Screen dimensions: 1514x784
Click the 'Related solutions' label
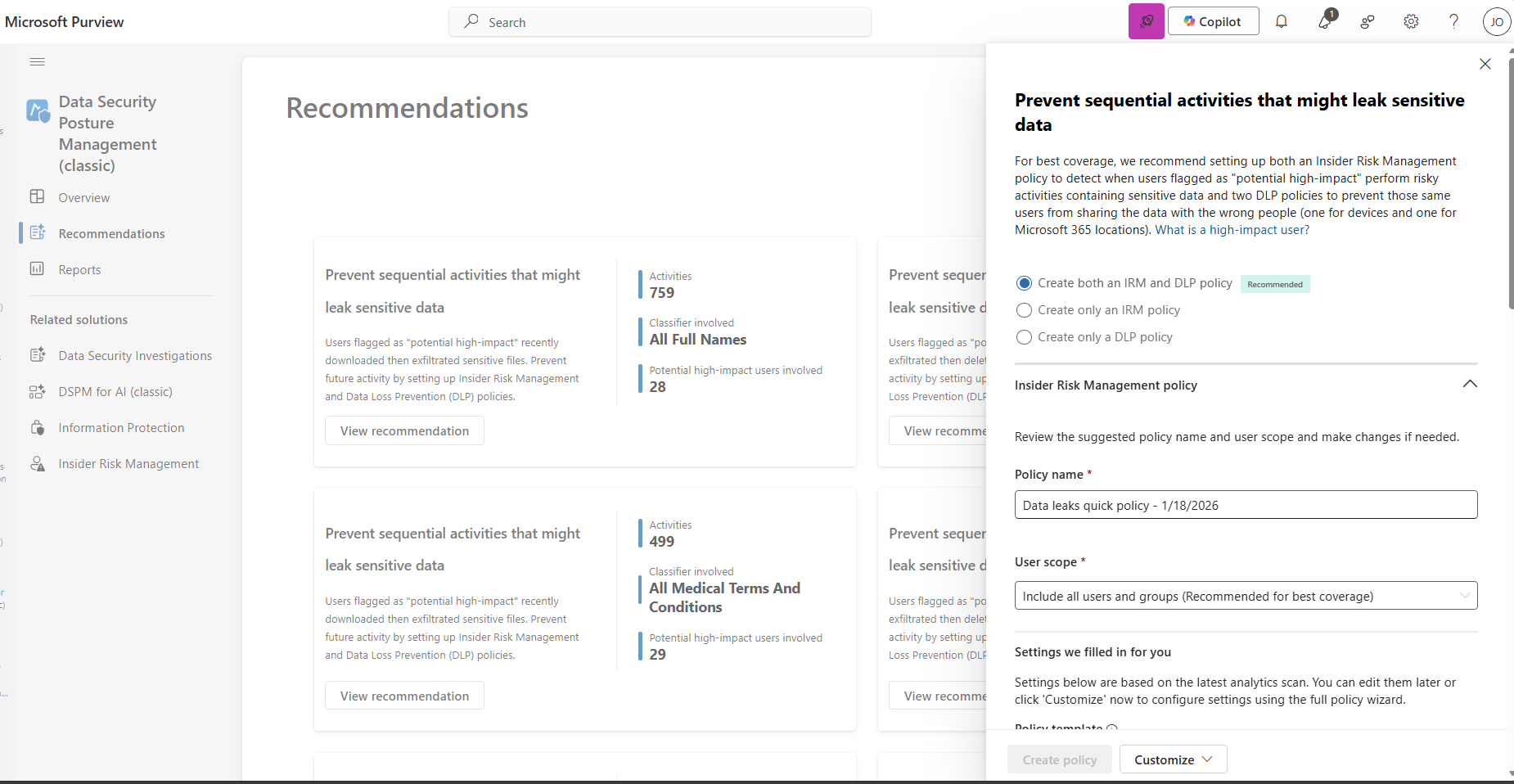pyautogui.click(x=79, y=320)
